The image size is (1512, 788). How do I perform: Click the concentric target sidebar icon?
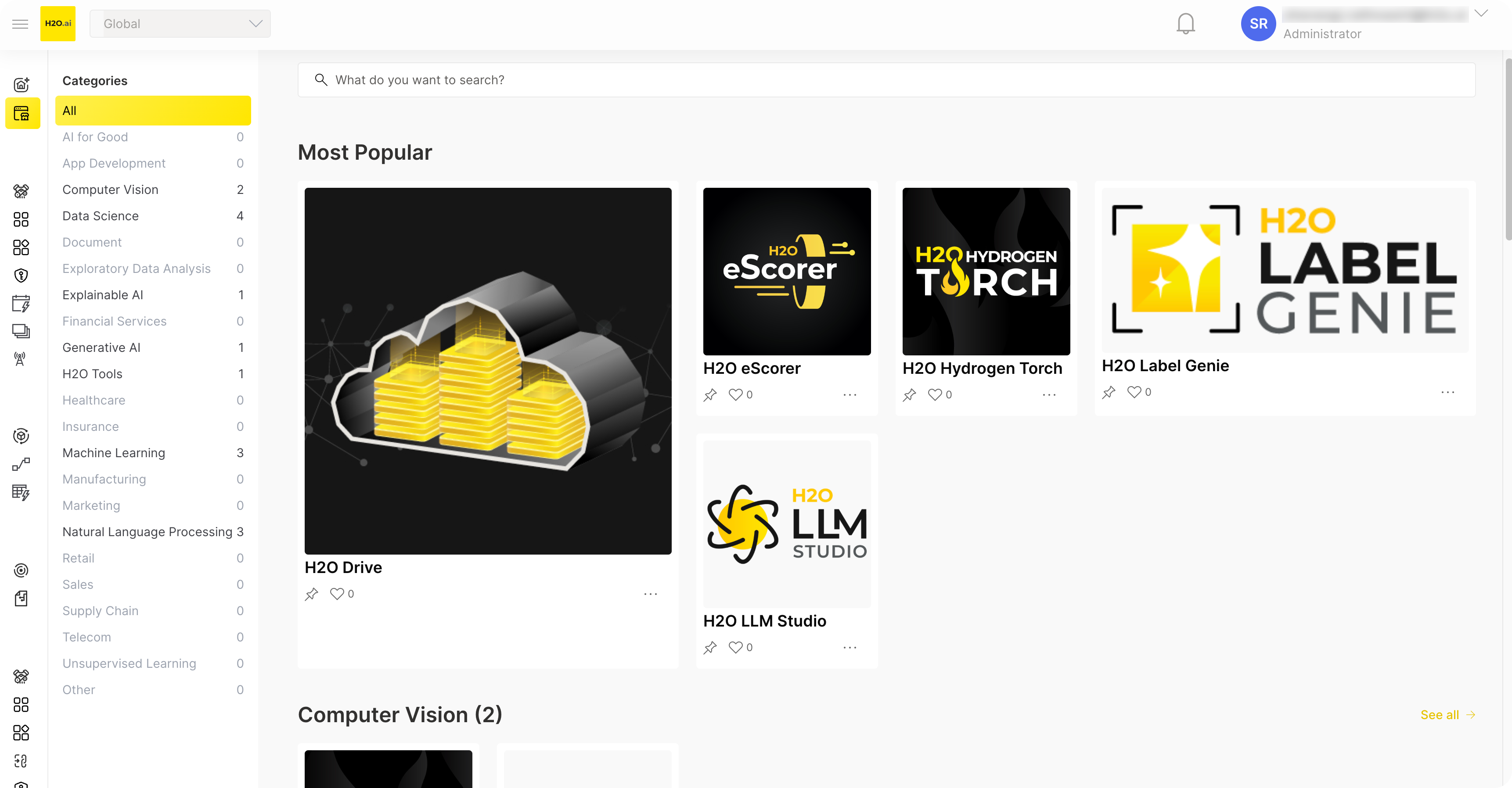(21, 570)
